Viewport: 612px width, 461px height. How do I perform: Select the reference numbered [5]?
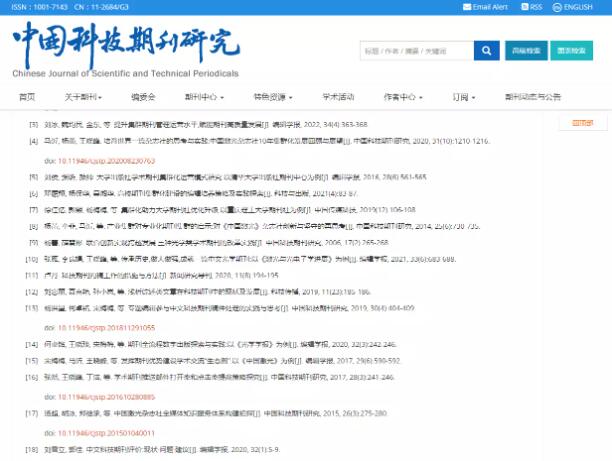tap(228, 177)
